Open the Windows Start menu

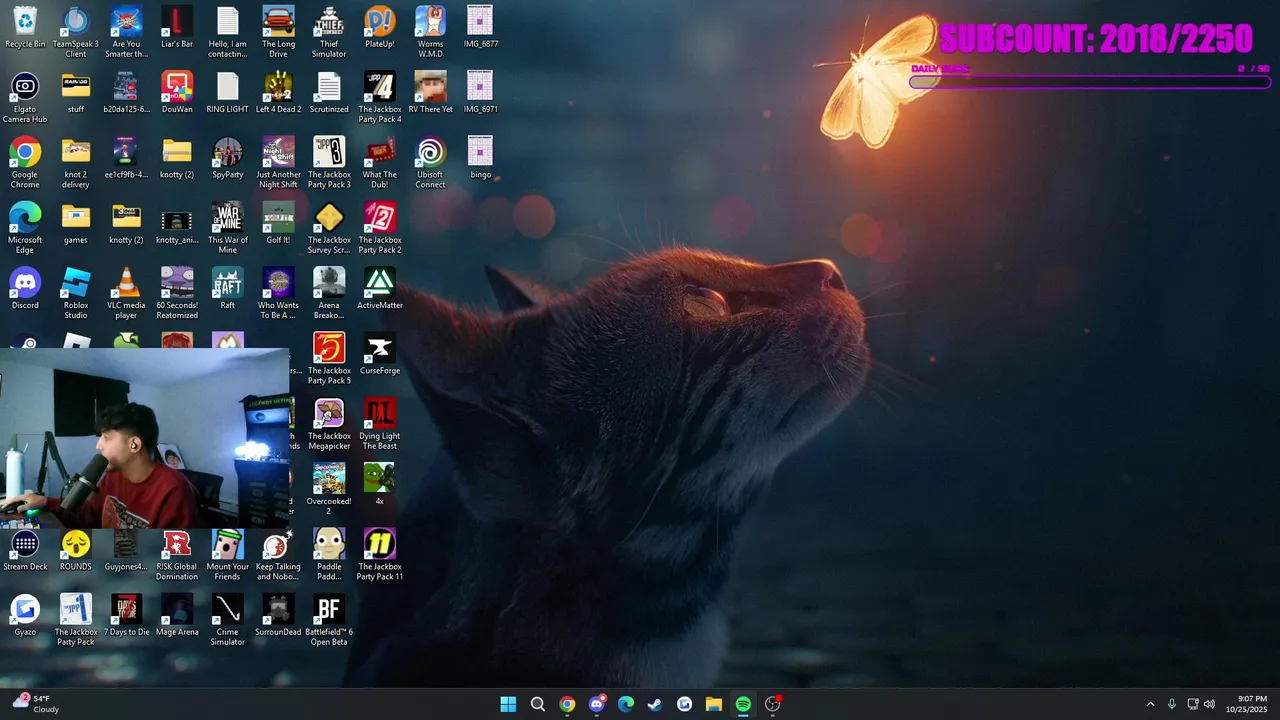coord(508,704)
